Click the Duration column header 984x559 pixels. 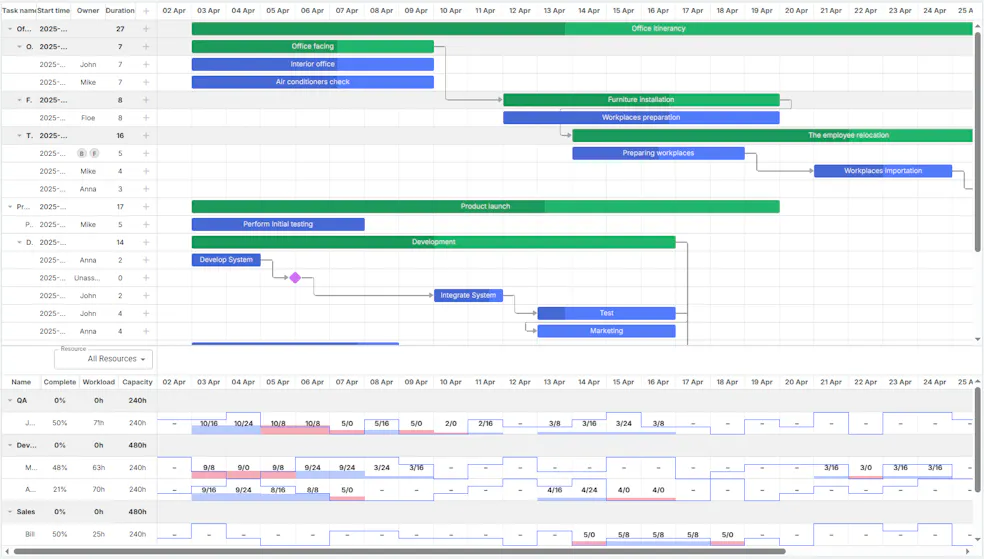coord(120,11)
